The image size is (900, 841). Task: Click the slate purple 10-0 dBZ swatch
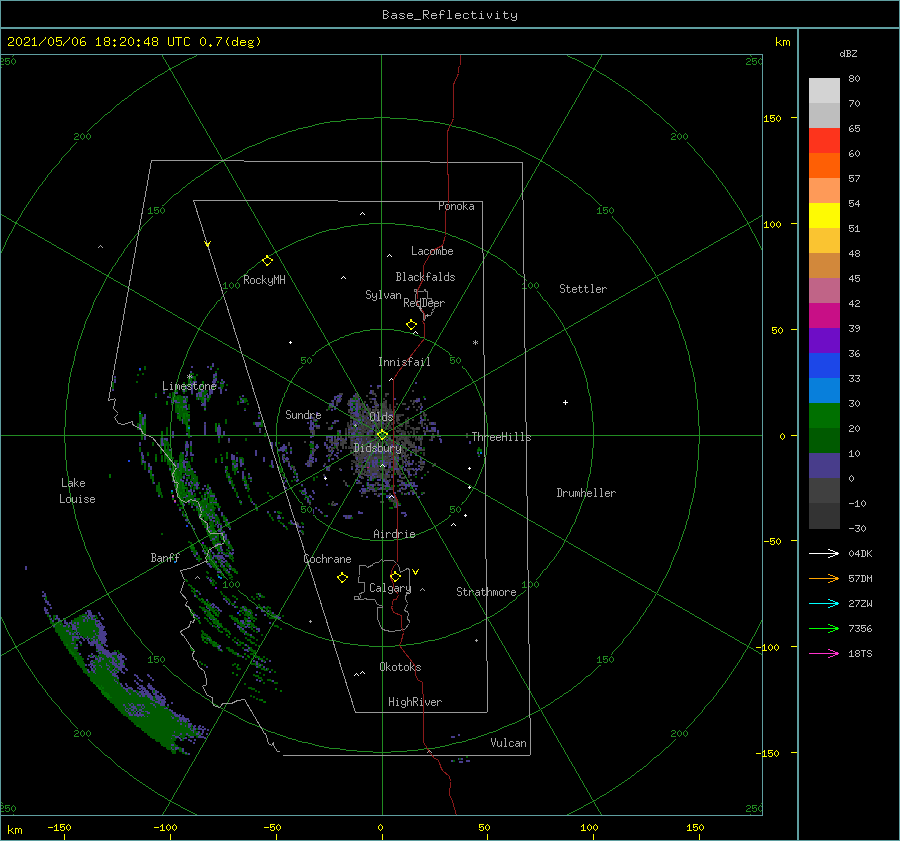824,465
